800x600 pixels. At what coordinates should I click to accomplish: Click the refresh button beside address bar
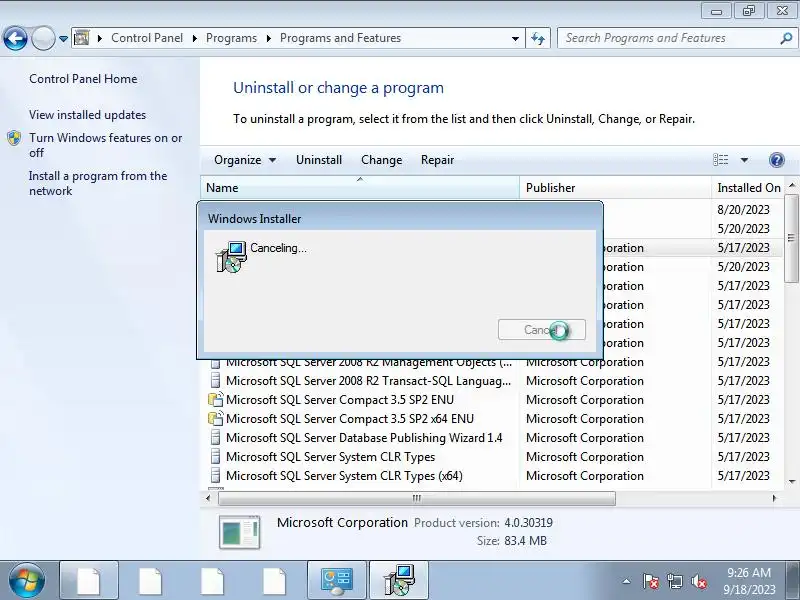538,38
